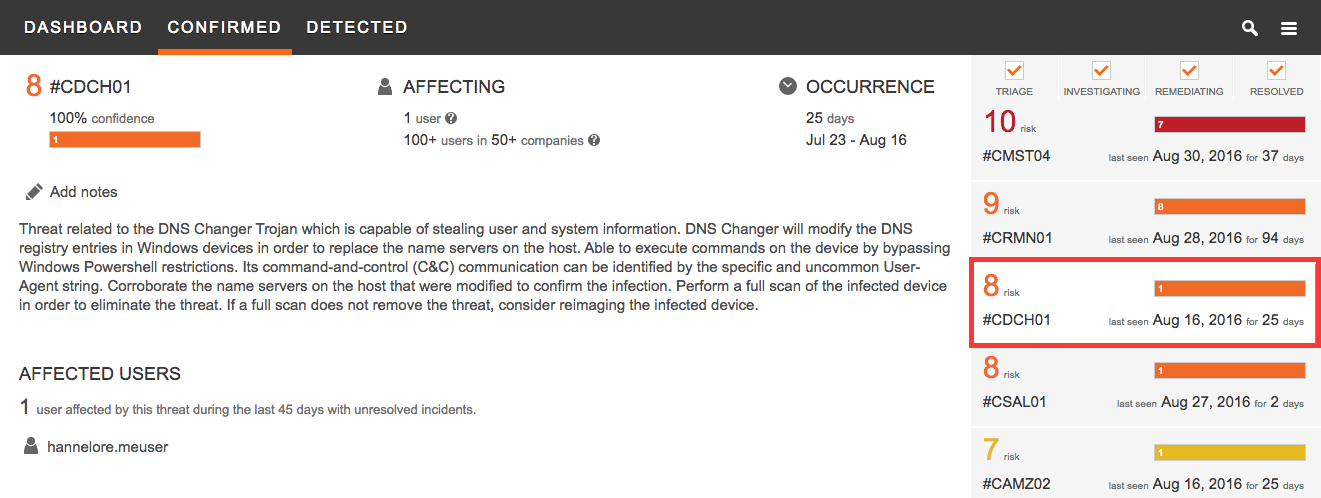
Task: Click the orange 100% confidence bar
Action: (125, 140)
